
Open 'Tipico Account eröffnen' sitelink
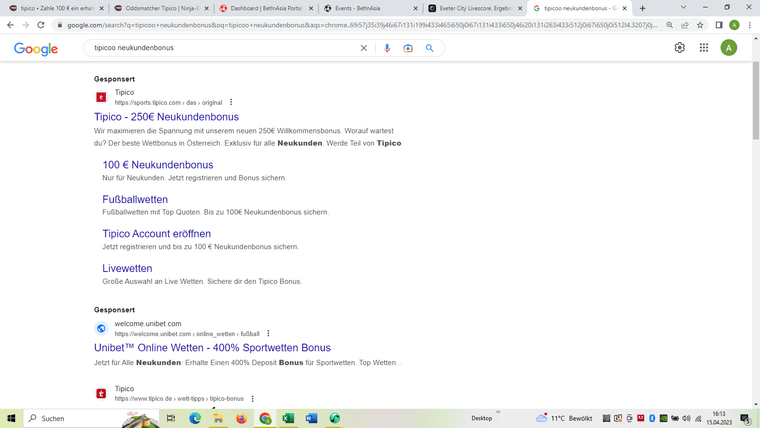point(157,234)
